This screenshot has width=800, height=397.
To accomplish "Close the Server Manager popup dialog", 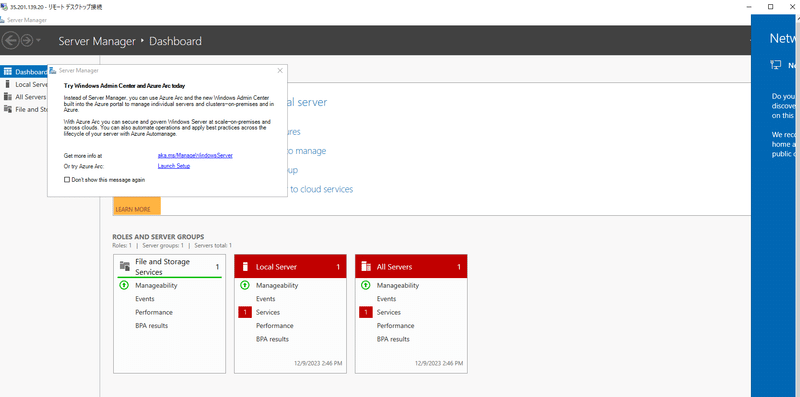I will (x=280, y=70).
